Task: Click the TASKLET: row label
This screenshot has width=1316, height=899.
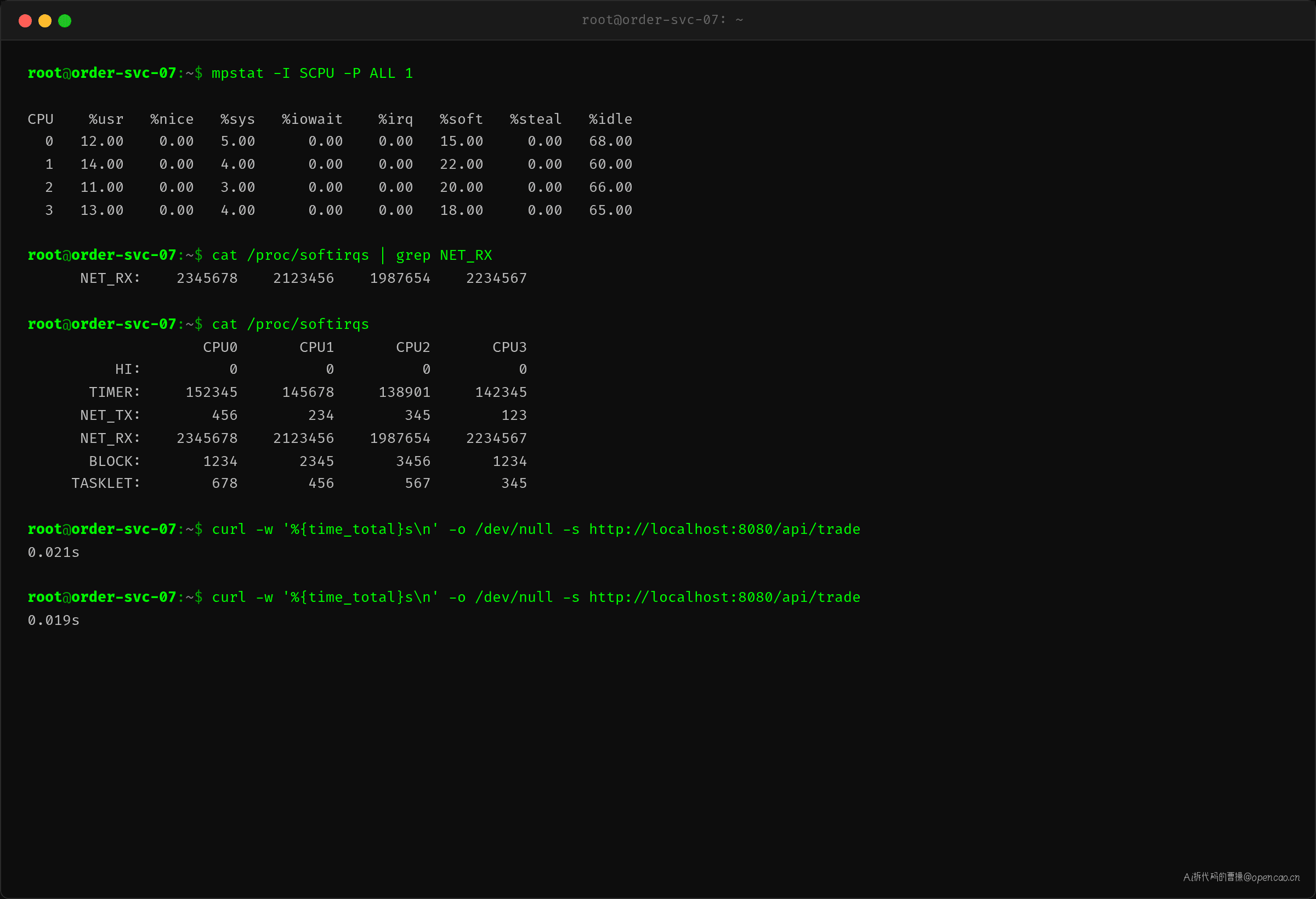Action: coord(105,483)
